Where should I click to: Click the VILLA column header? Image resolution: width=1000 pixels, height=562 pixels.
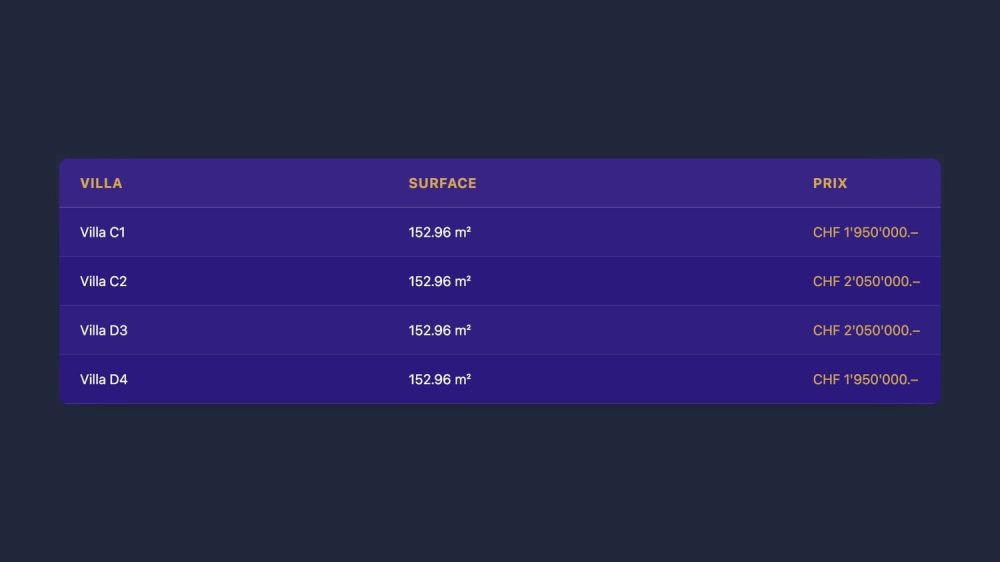(x=101, y=183)
